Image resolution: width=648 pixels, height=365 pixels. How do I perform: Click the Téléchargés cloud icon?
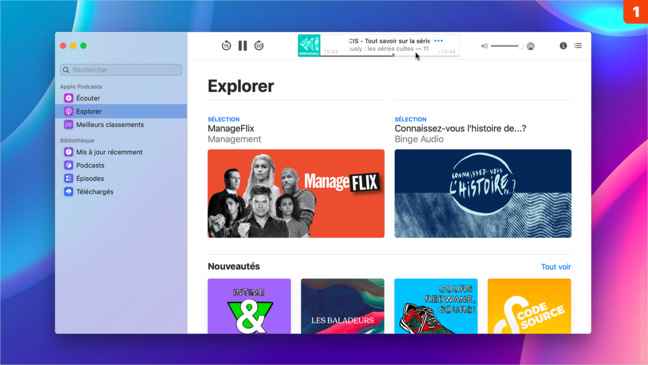coord(69,191)
